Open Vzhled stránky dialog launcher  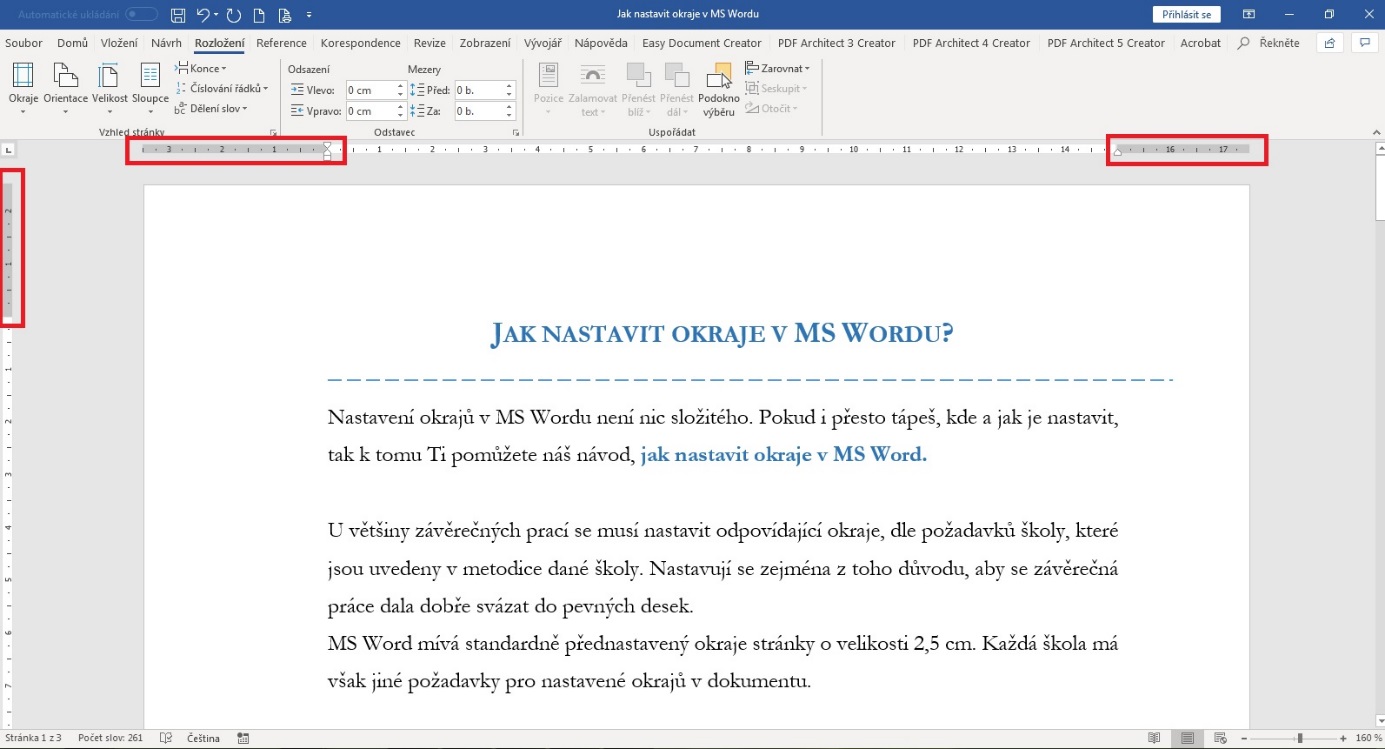coord(272,132)
